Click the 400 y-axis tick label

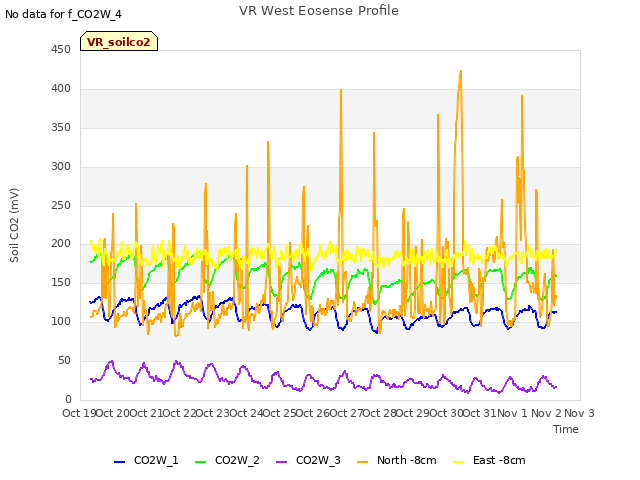(x=61, y=89)
